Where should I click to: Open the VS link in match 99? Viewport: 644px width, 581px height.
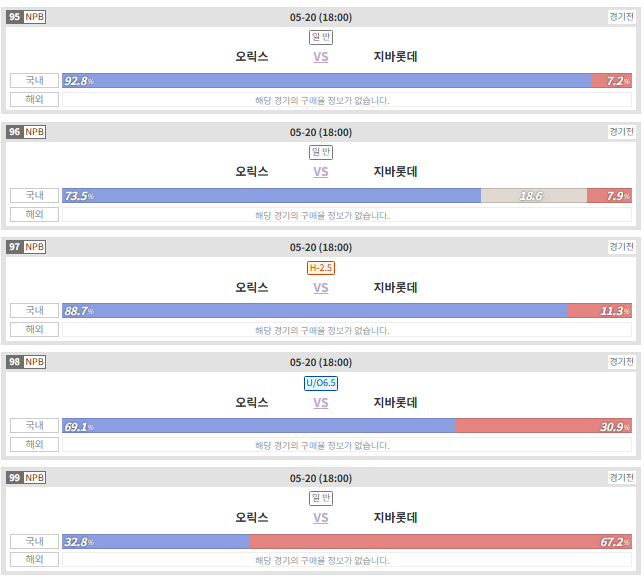(x=321, y=518)
